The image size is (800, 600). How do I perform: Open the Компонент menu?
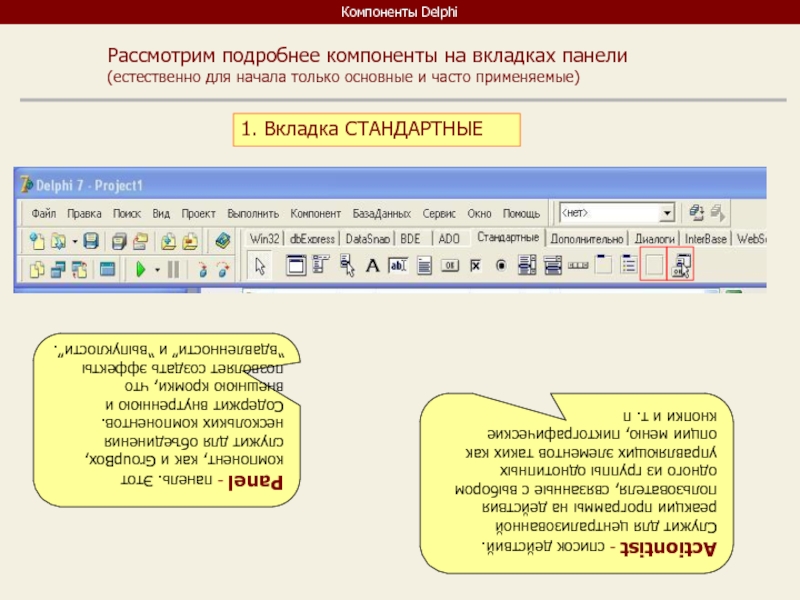point(316,214)
